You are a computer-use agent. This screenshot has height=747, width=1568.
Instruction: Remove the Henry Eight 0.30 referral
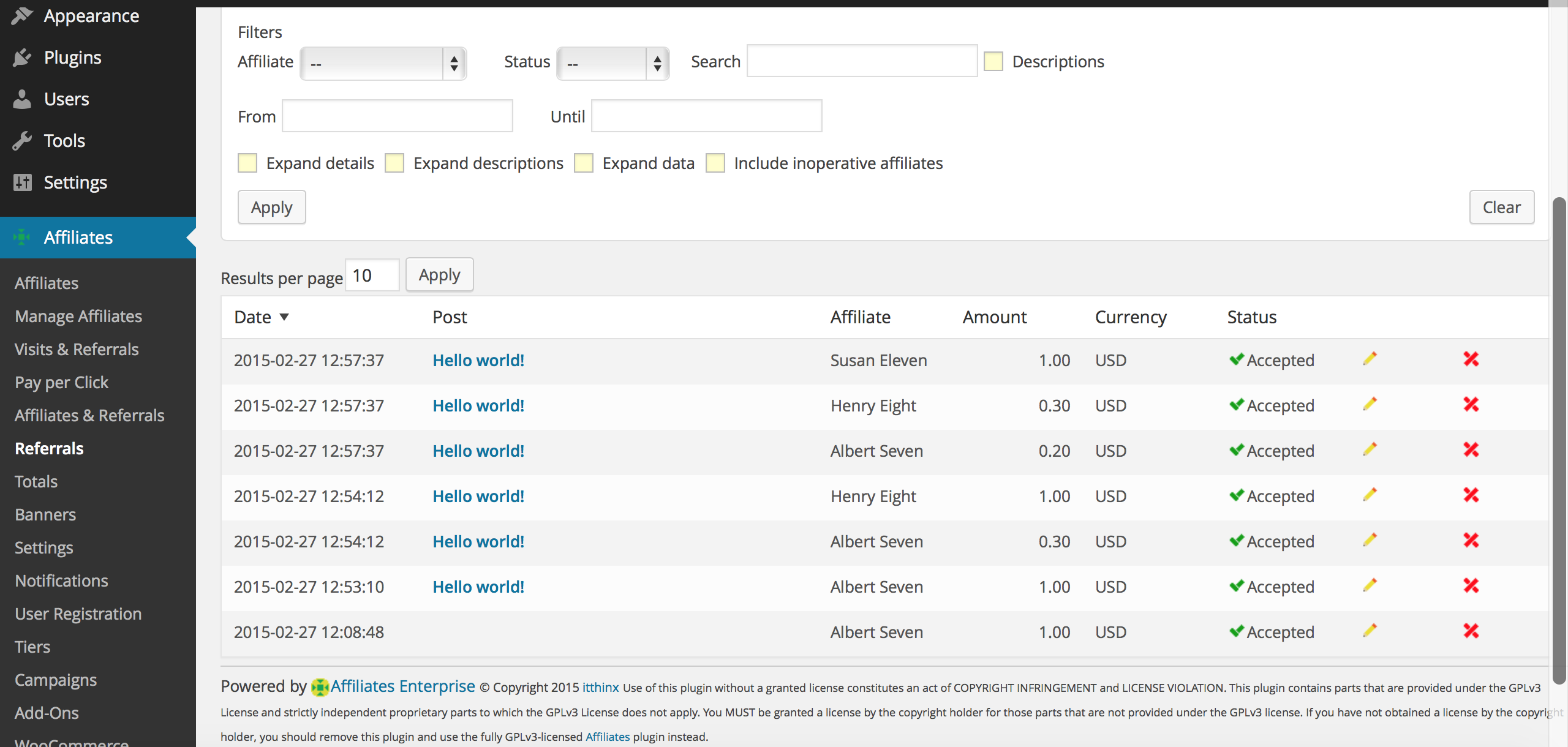point(1471,405)
